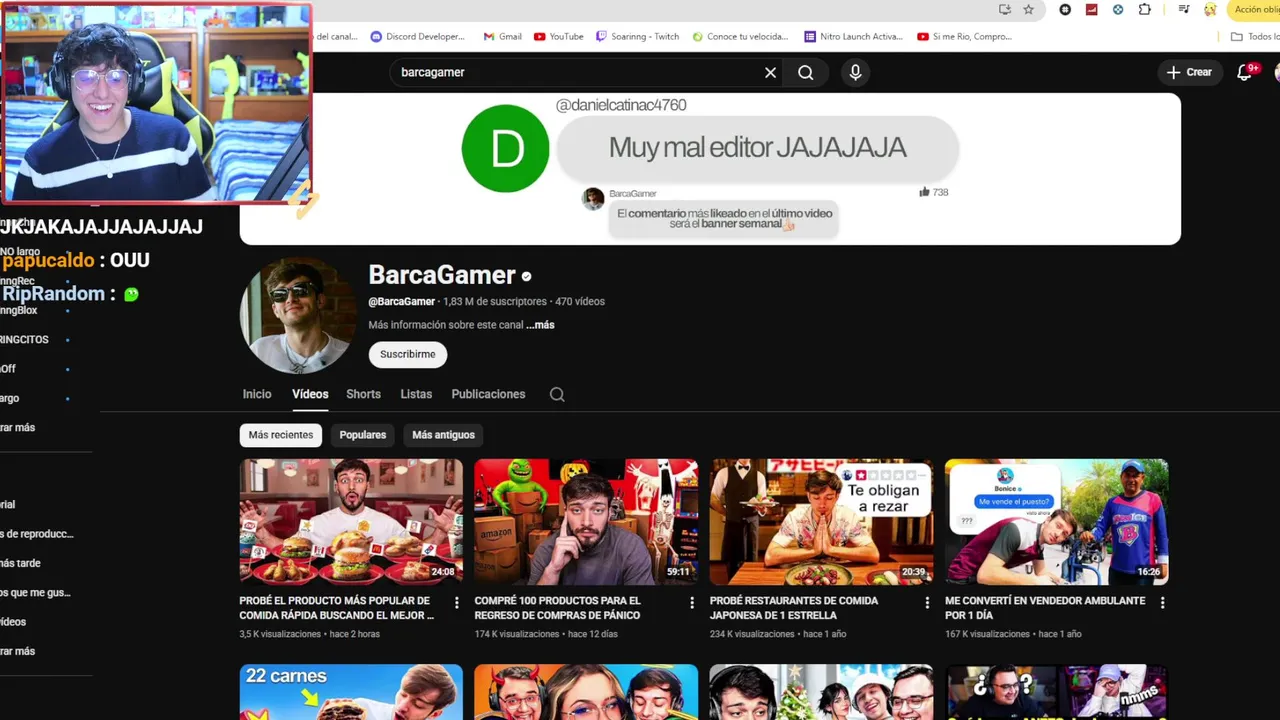Open the Publicaciones tab

point(488,394)
